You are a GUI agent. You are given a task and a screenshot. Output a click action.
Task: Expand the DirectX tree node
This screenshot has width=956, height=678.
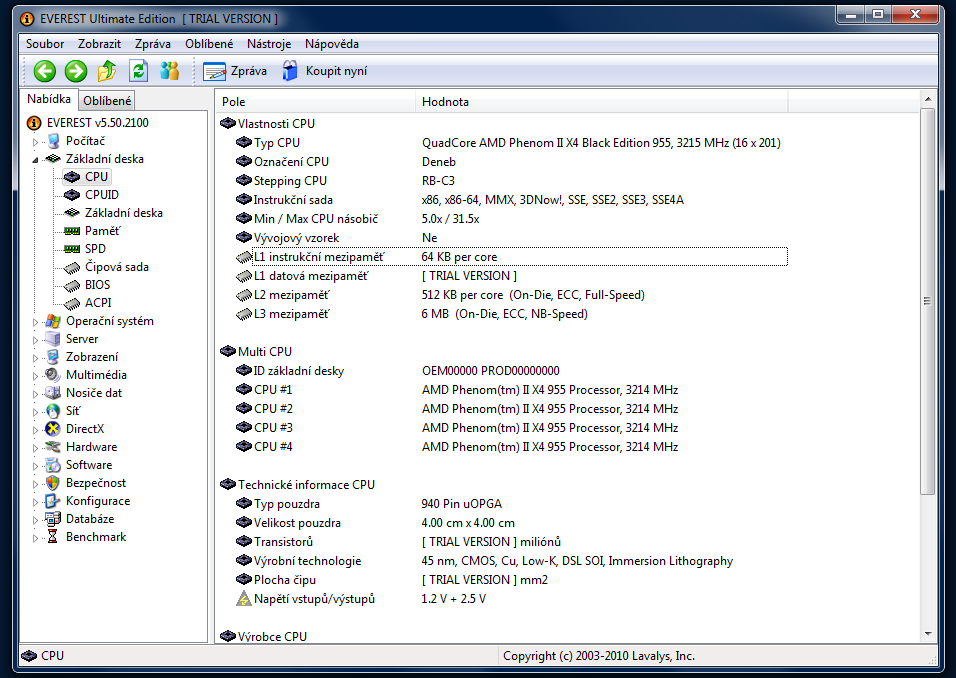tap(35, 430)
